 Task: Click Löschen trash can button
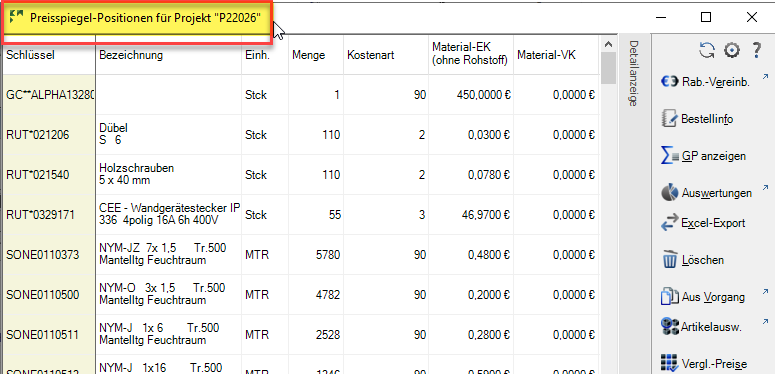click(692, 260)
